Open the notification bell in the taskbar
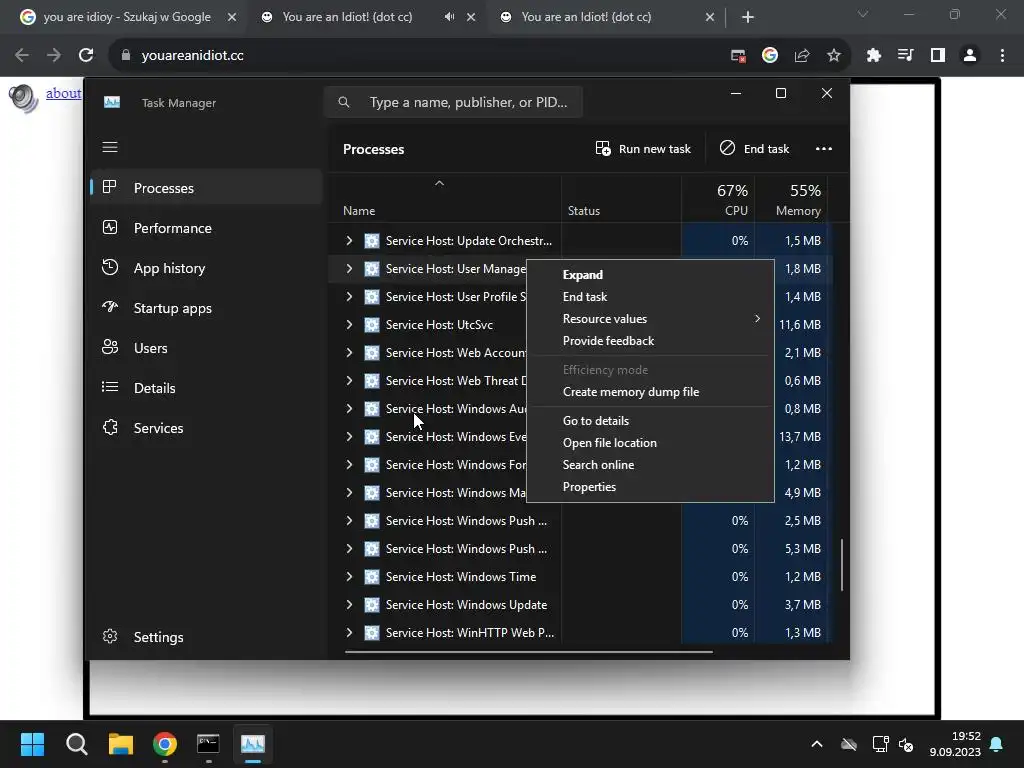 pyautogui.click(x=997, y=744)
